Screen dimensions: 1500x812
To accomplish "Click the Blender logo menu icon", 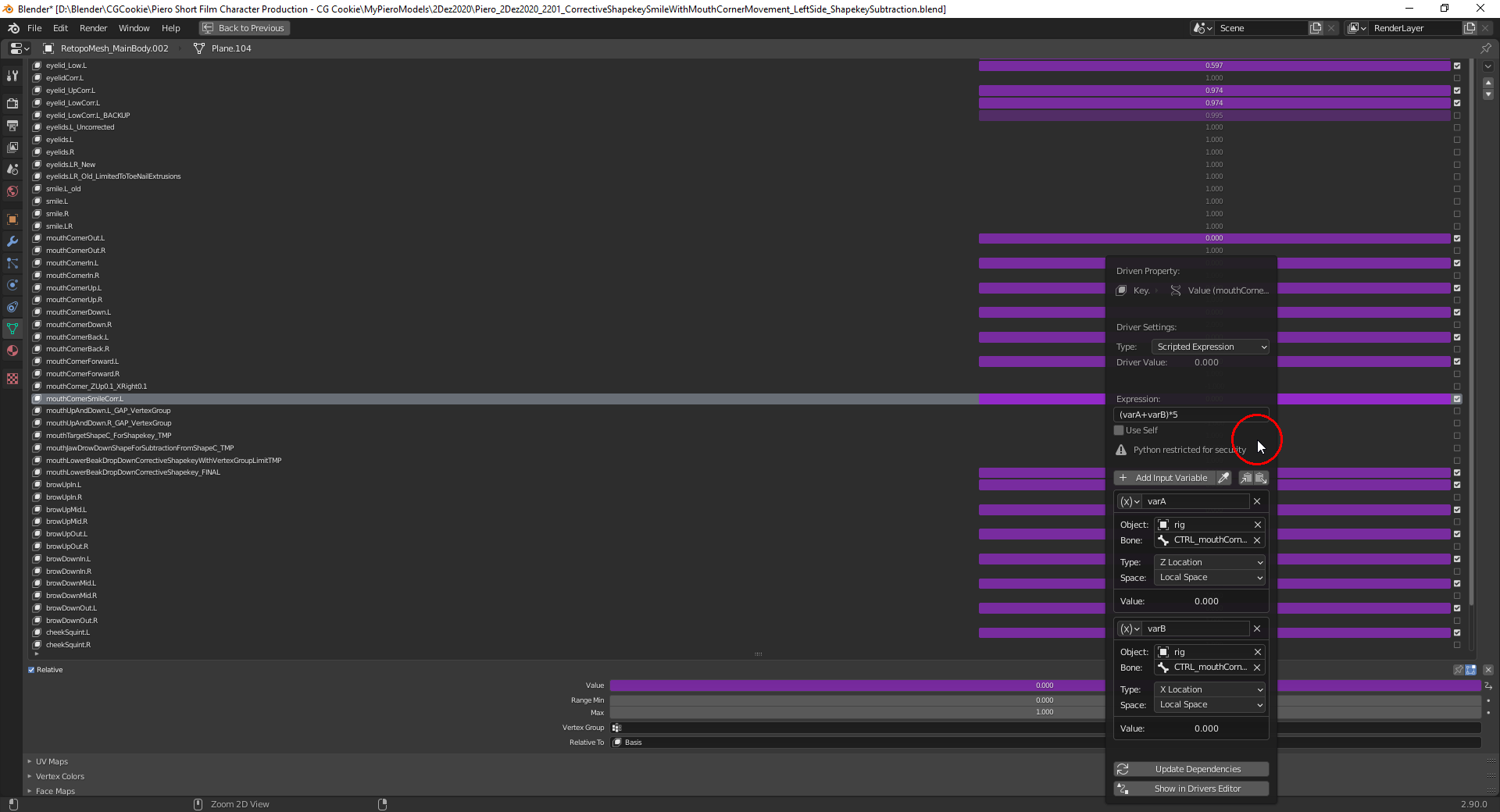I will (13, 28).
